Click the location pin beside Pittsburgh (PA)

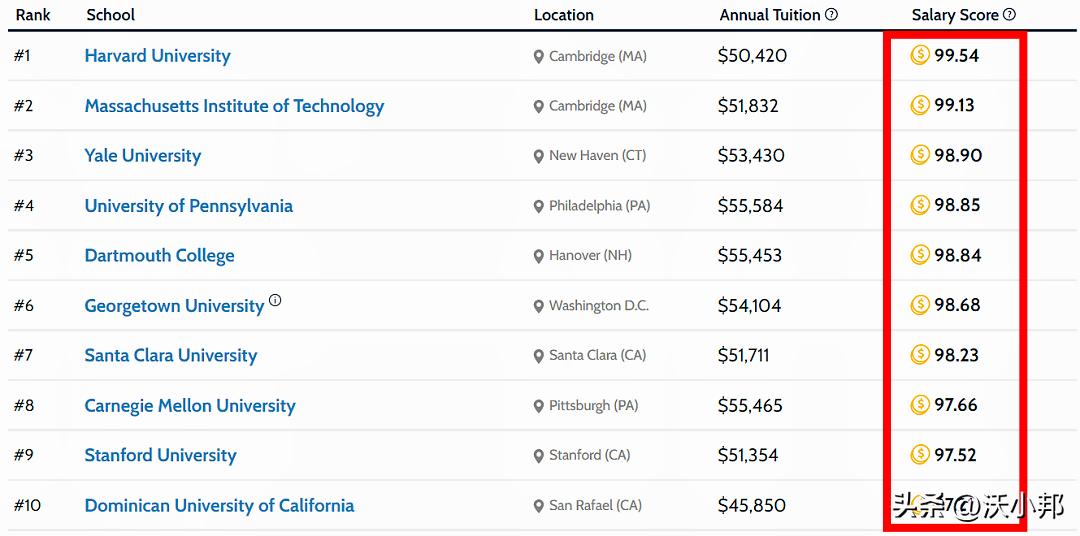pyautogui.click(x=539, y=407)
